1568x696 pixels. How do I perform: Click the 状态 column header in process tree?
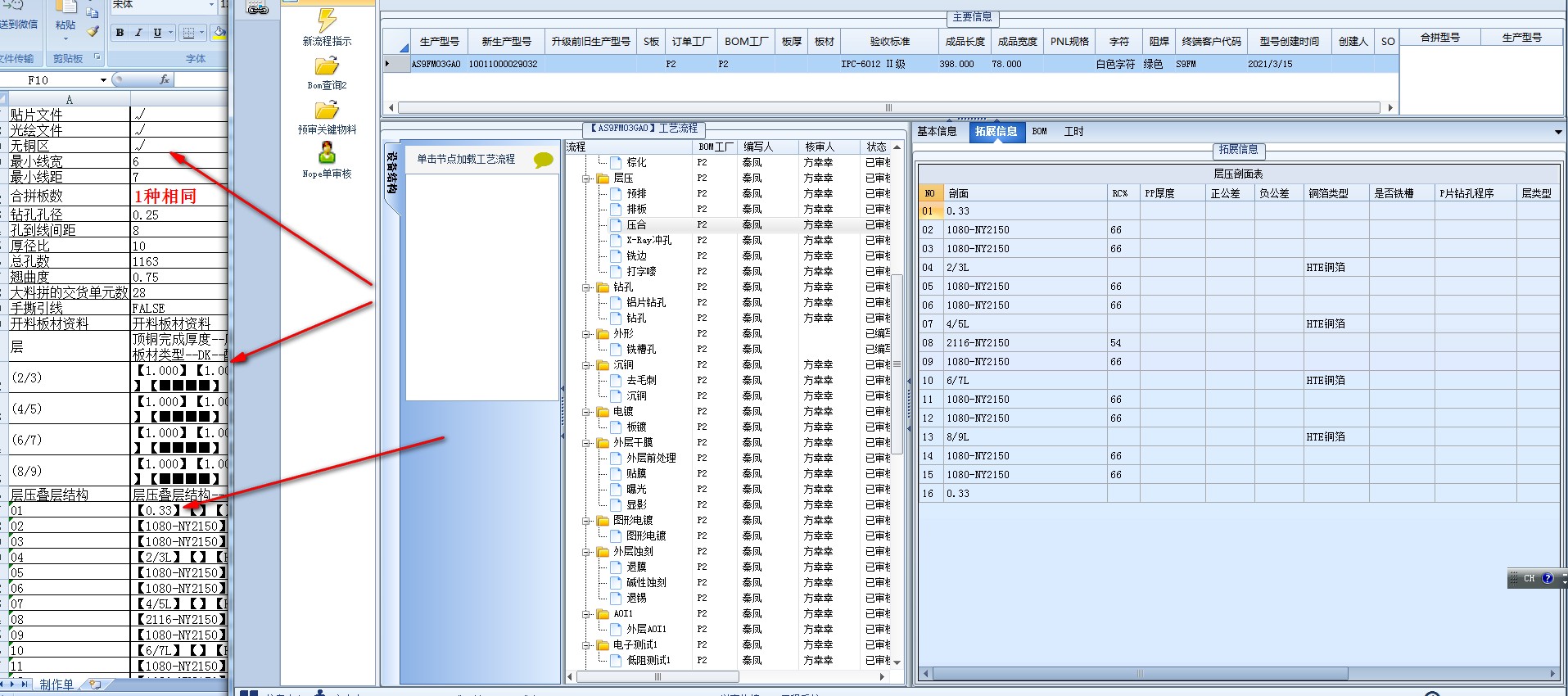pyautogui.click(x=876, y=147)
